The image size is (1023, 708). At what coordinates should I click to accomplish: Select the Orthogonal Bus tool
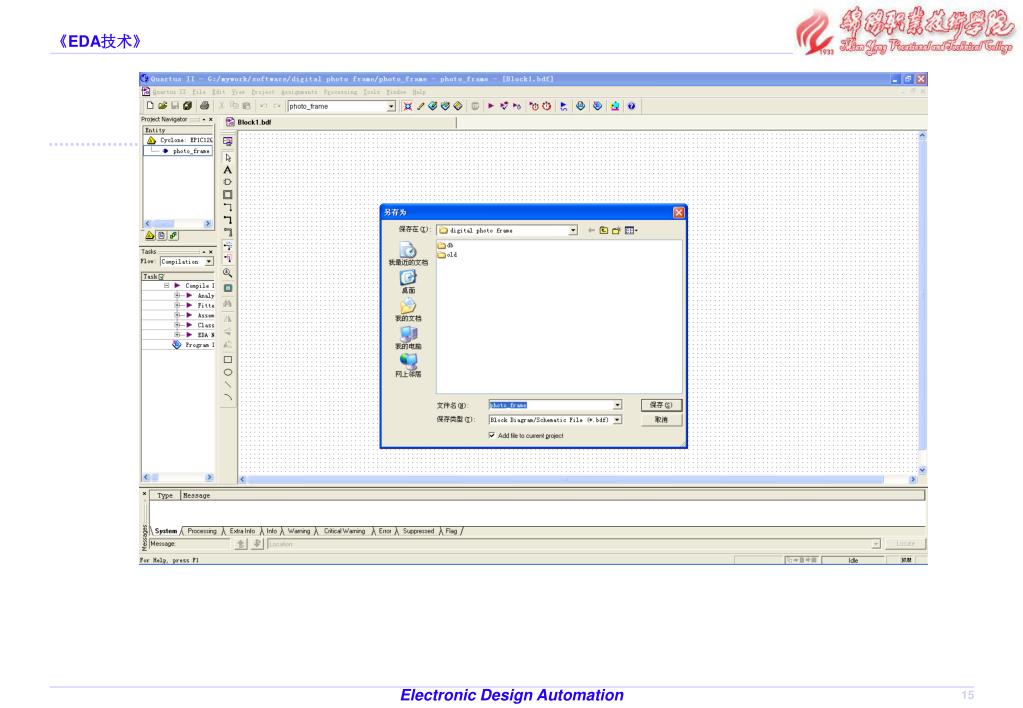pyautogui.click(x=228, y=219)
